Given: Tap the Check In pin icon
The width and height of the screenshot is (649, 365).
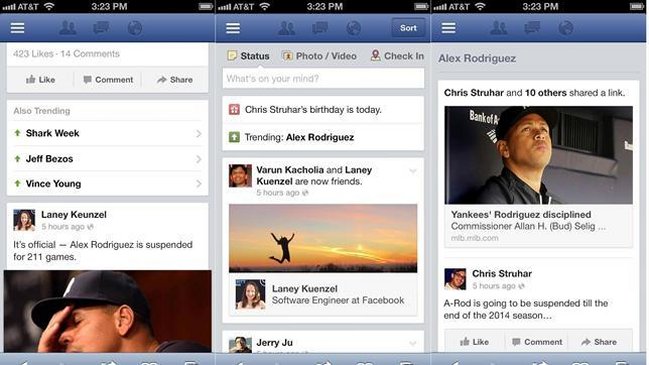Looking at the screenshot, I should coord(375,55).
